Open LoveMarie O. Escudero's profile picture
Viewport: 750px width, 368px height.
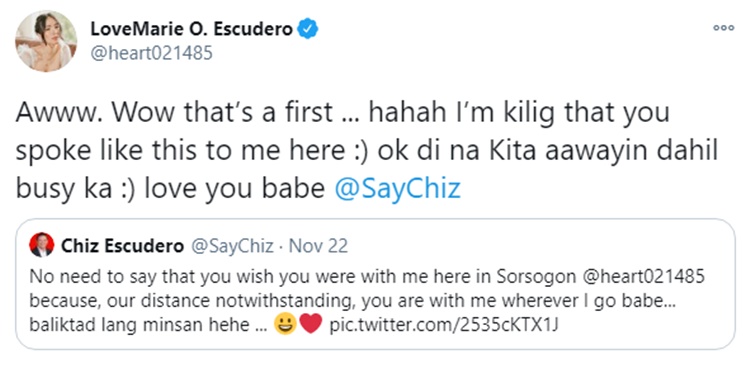[x=46, y=41]
